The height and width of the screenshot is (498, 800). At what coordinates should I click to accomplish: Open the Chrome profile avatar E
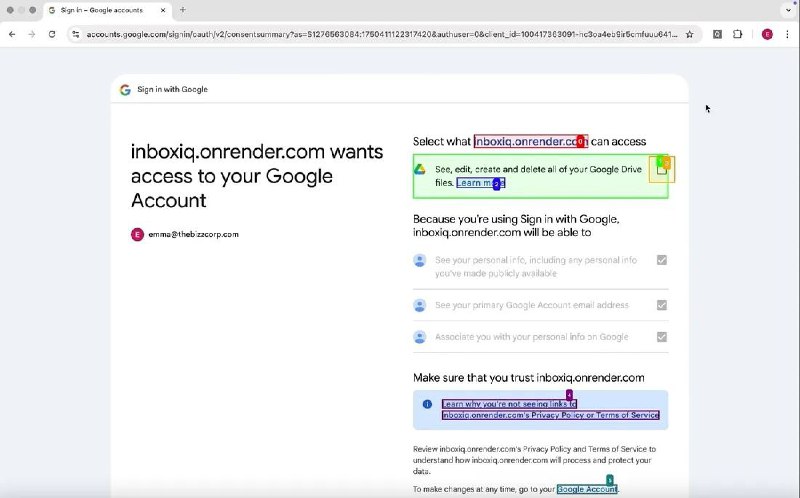[x=767, y=34]
